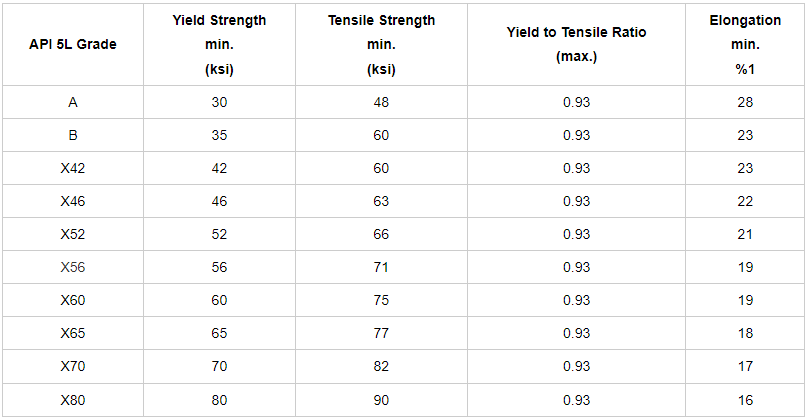The width and height of the screenshot is (807, 420).
Task: Select the grade A row label
Action: pos(73,102)
